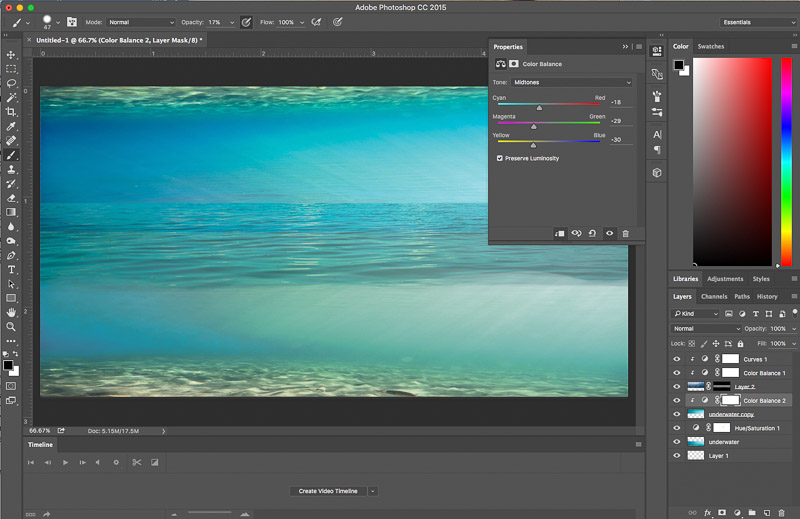Create a new adjustment layer icon
800x519 pixels.
click(737, 512)
